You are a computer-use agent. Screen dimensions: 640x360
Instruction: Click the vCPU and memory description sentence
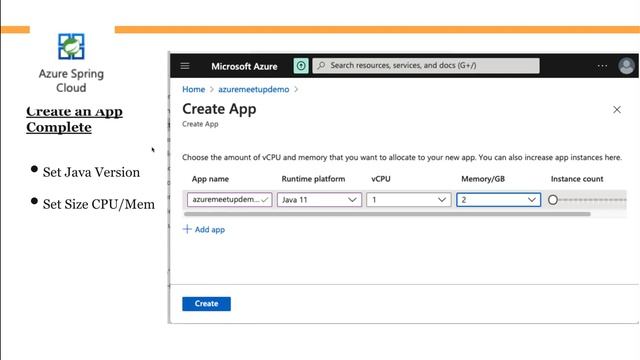coord(402,158)
